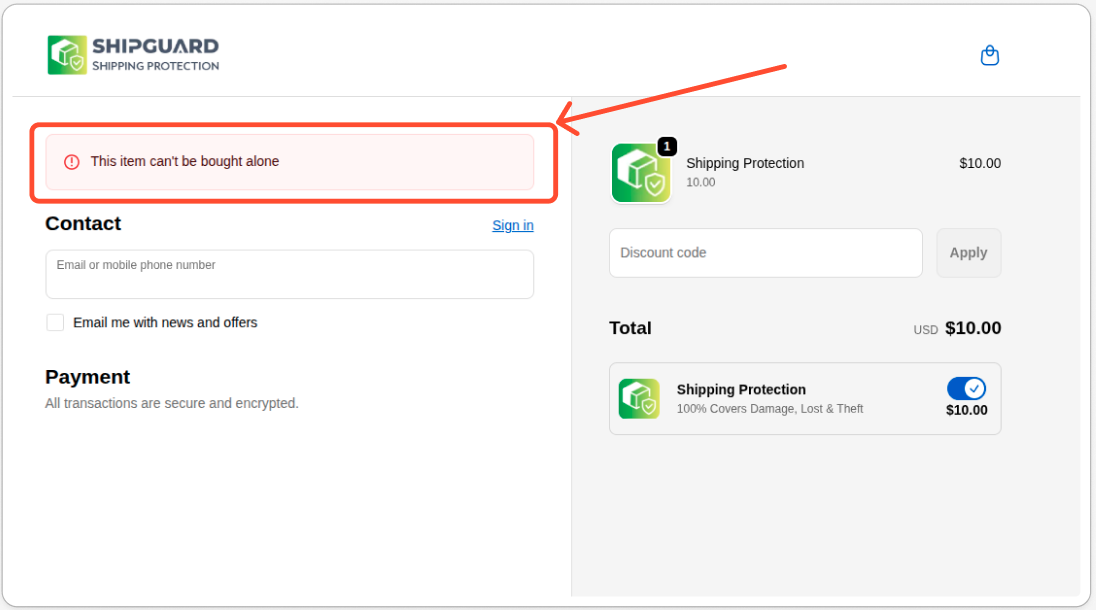Screen dimensions: 1096x610
Task: Click '100% Covers Damage, Lost & Theft' text
Action: coord(769,409)
